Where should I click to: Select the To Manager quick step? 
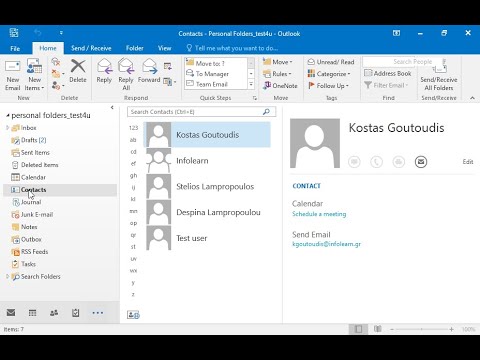tap(216, 74)
